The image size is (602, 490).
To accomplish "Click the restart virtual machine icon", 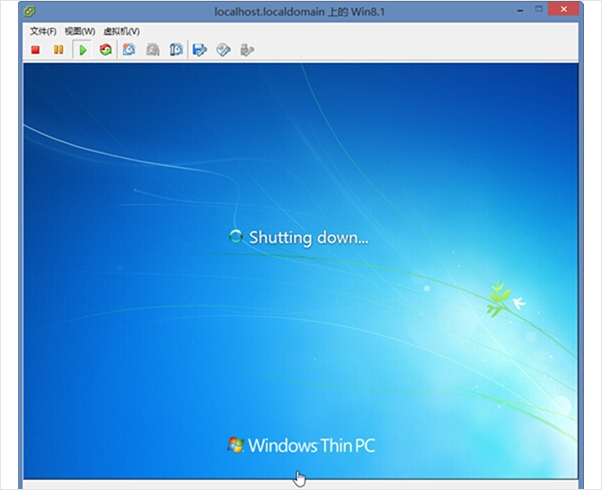I will tap(106, 50).
